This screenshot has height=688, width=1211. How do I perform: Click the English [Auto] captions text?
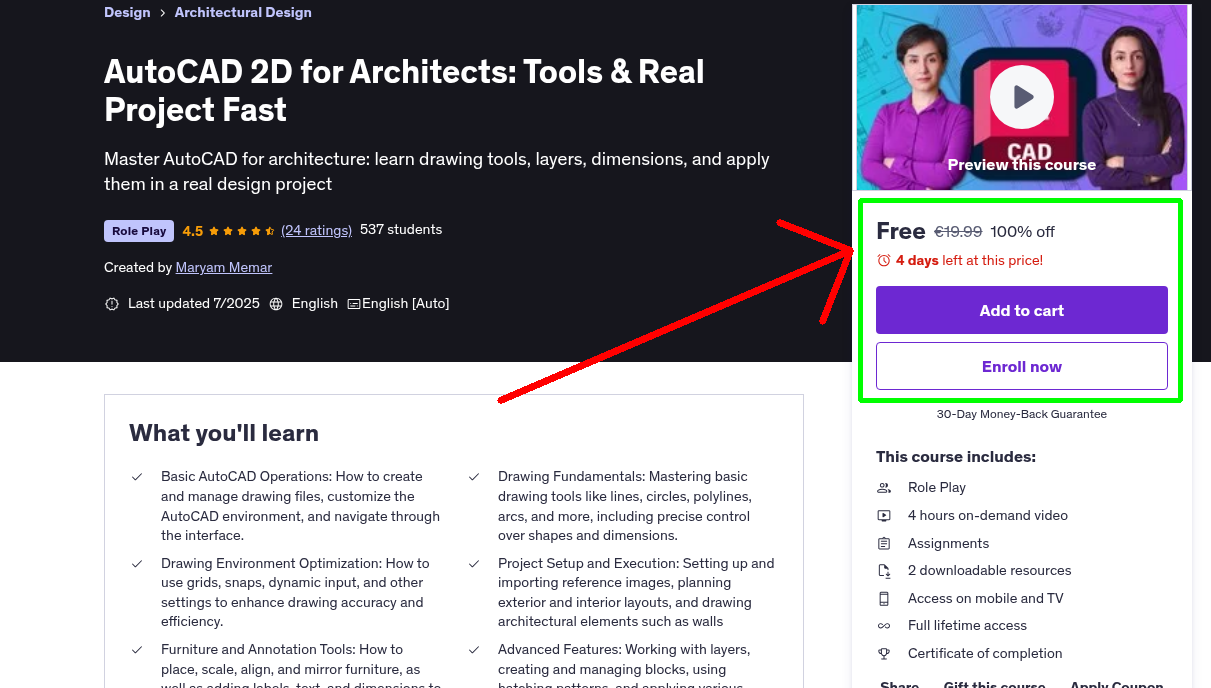tap(406, 303)
